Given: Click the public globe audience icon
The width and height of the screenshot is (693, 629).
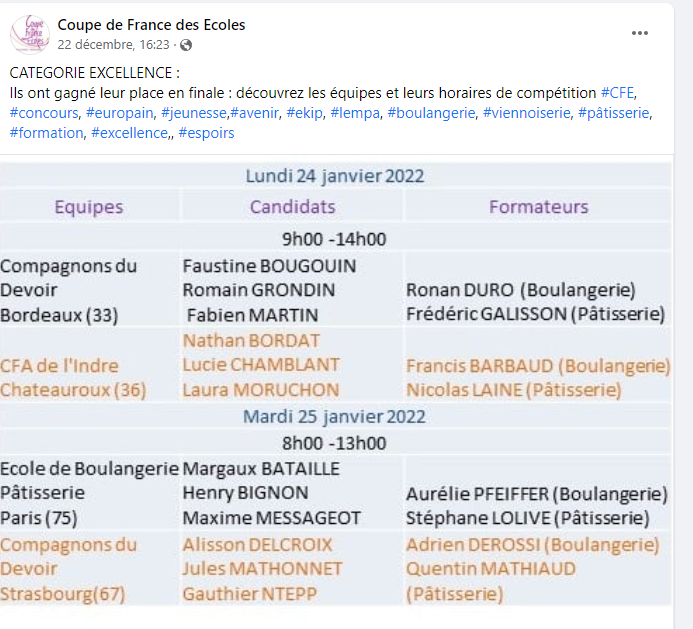Looking at the screenshot, I should click(x=186, y=45).
